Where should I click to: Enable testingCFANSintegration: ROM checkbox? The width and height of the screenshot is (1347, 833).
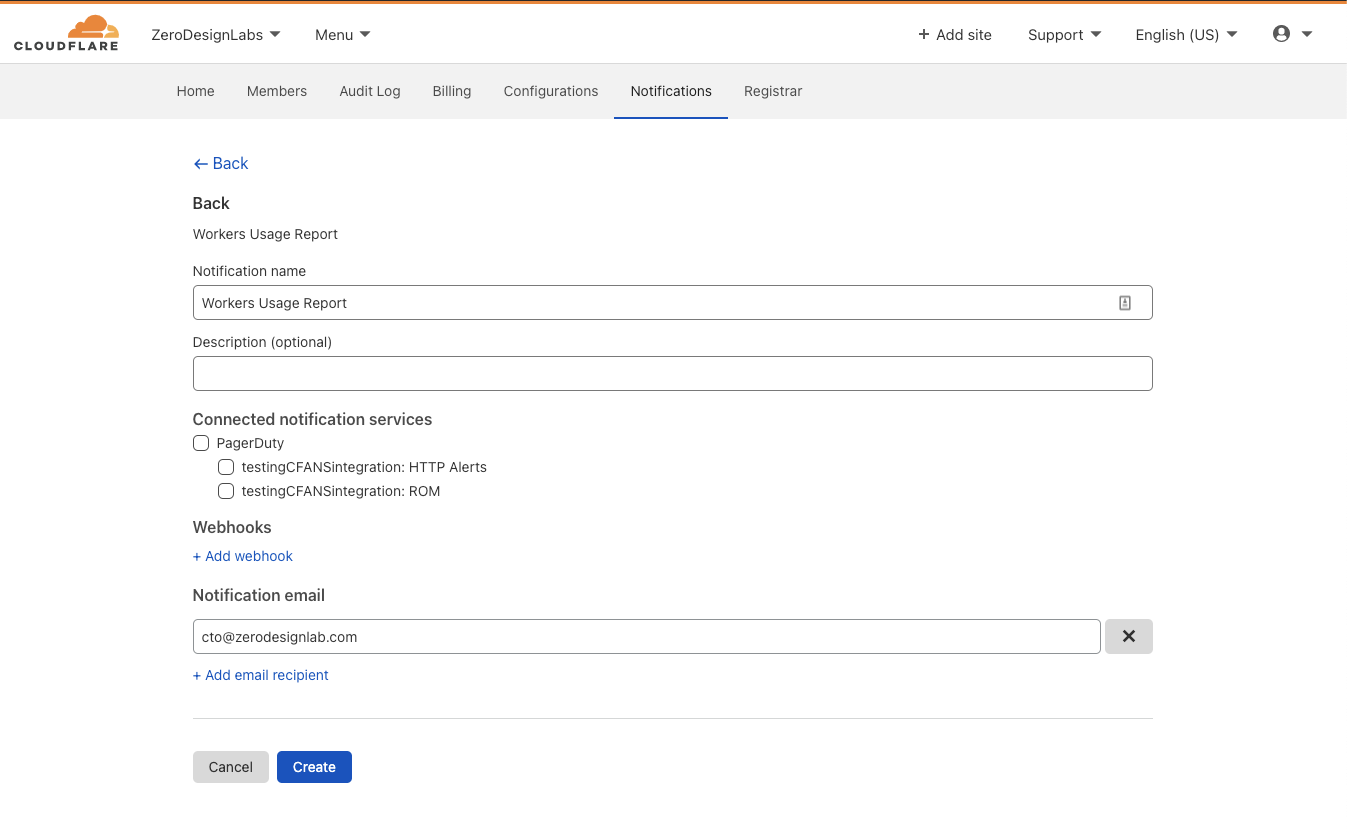tap(226, 491)
